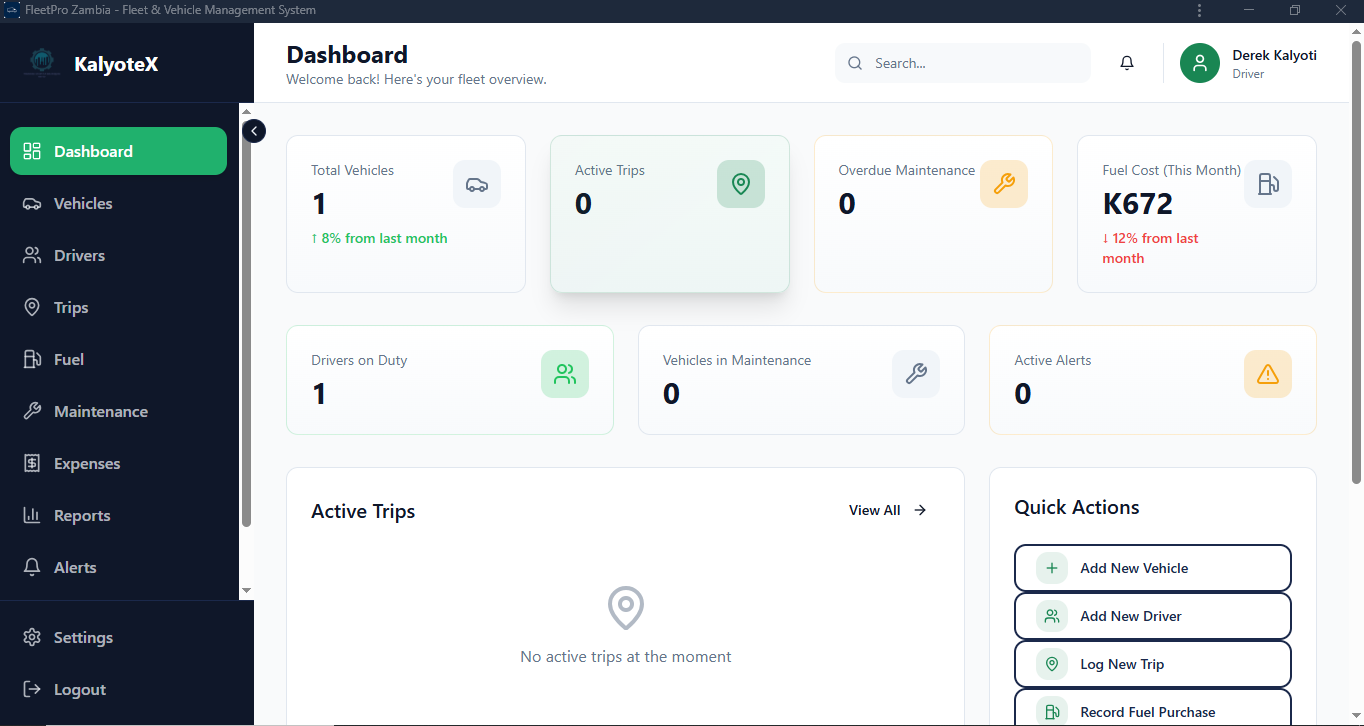The image size is (1364, 726).
Task: Click the people icon on Drivers on Duty card
Action: pyautogui.click(x=565, y=374)
